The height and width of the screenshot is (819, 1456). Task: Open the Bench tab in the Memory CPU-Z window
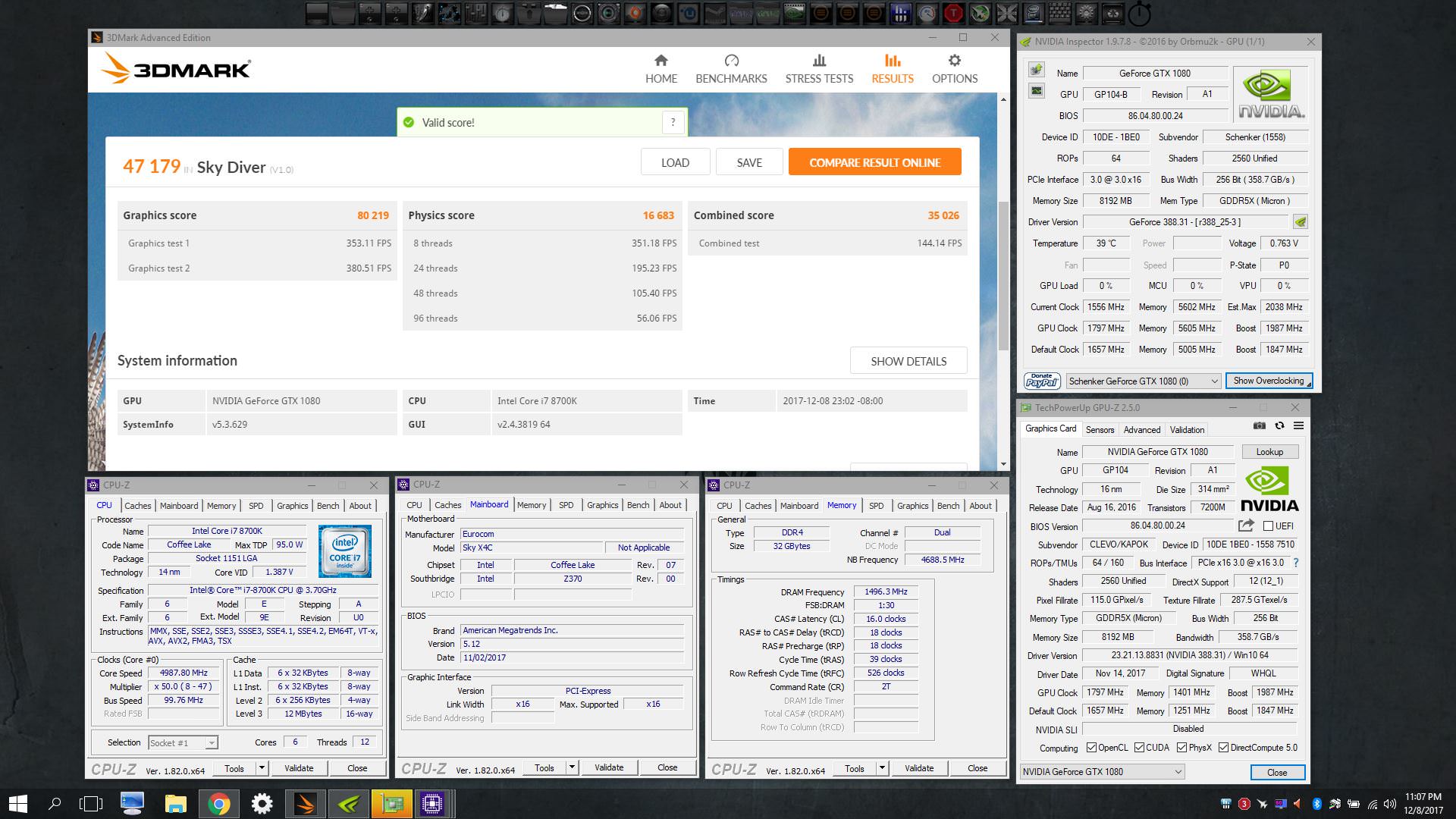pos(948,506)
